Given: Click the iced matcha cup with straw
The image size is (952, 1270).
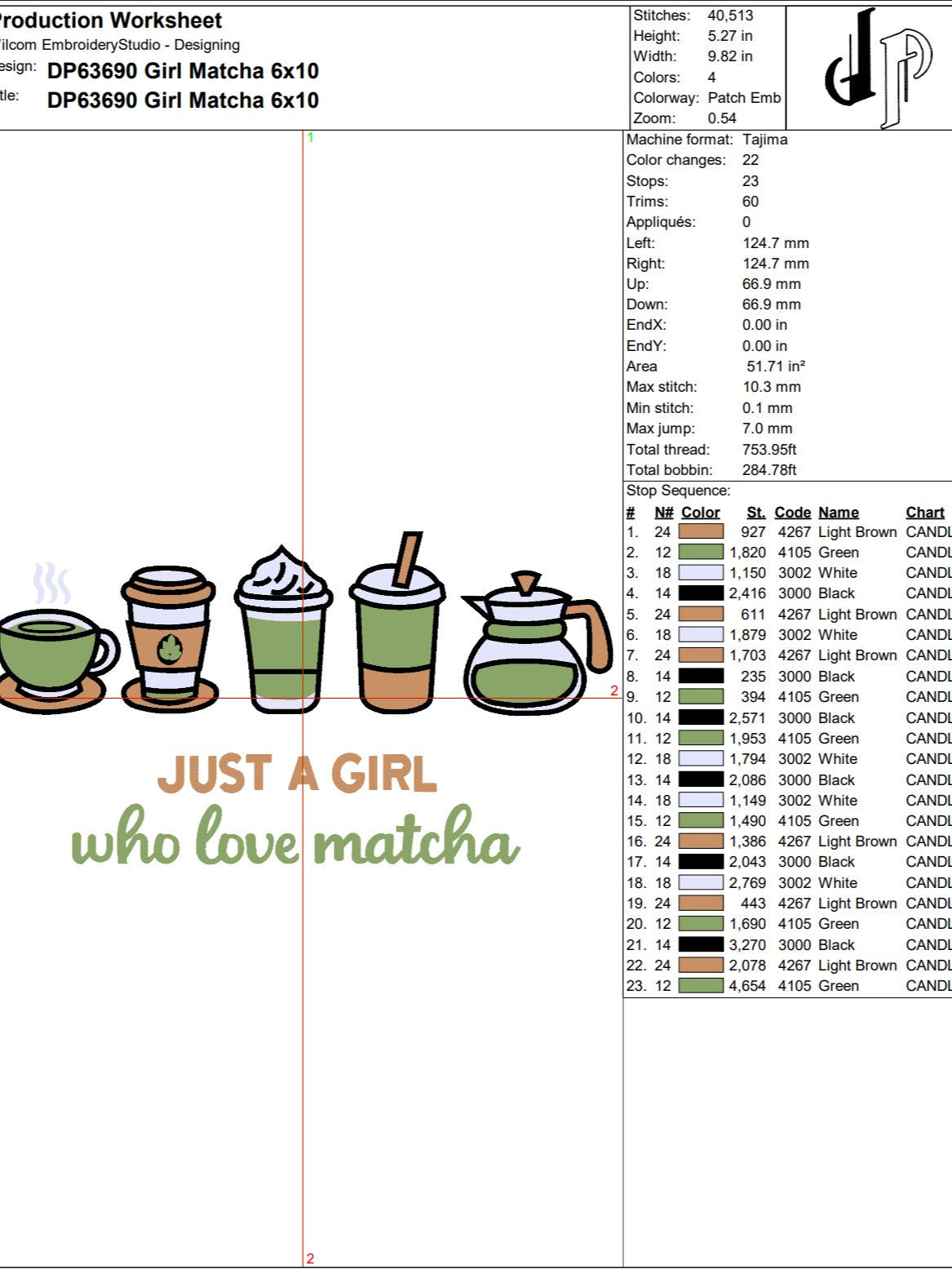Looking at the screenshot, I should [x=397, y=624].
